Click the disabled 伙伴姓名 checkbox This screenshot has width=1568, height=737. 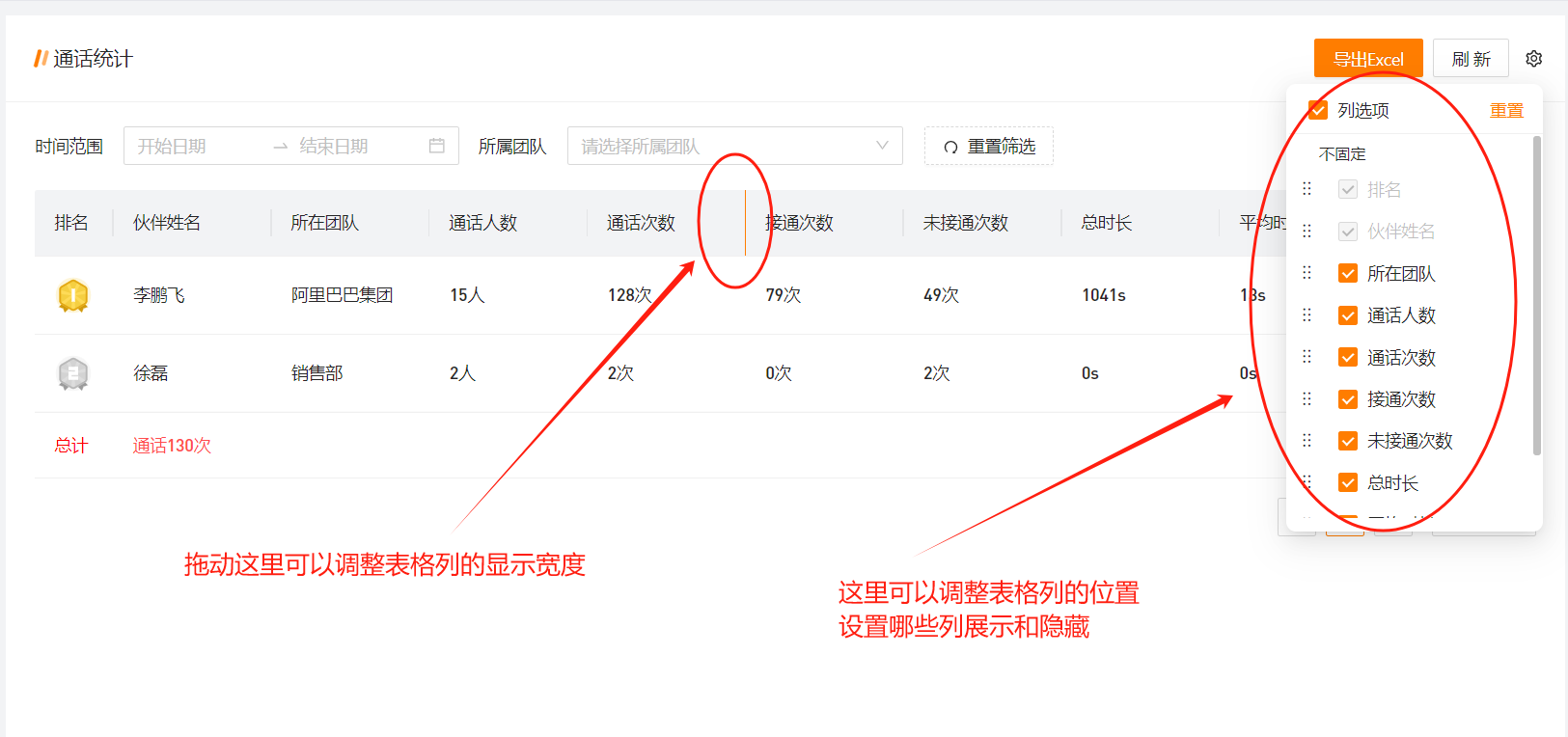point(1348,232)
